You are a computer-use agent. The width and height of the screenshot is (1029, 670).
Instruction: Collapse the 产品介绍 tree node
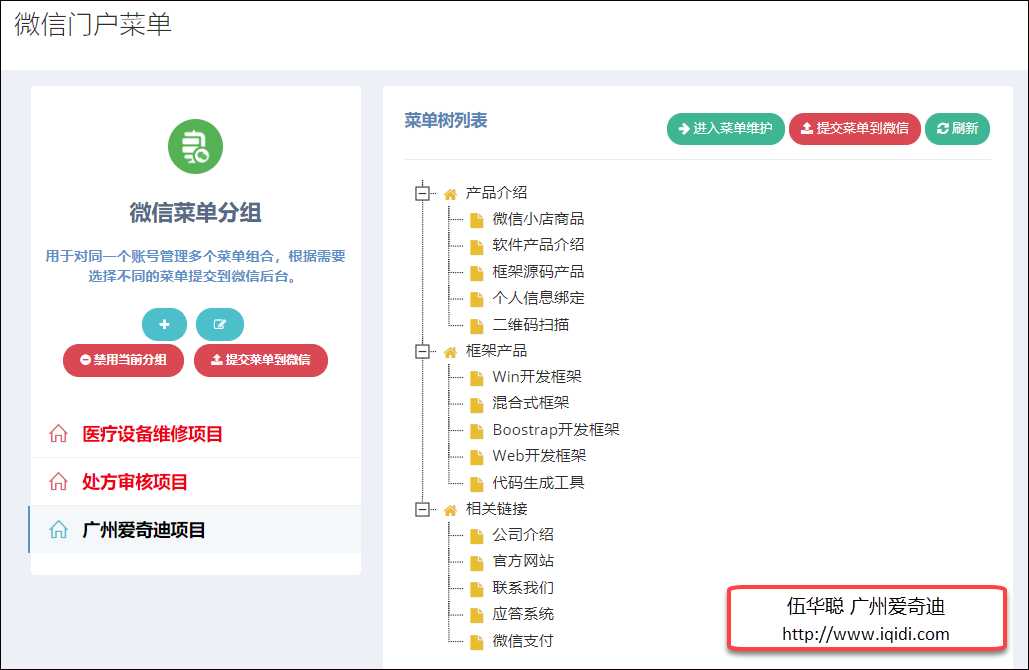click(421, 191)
